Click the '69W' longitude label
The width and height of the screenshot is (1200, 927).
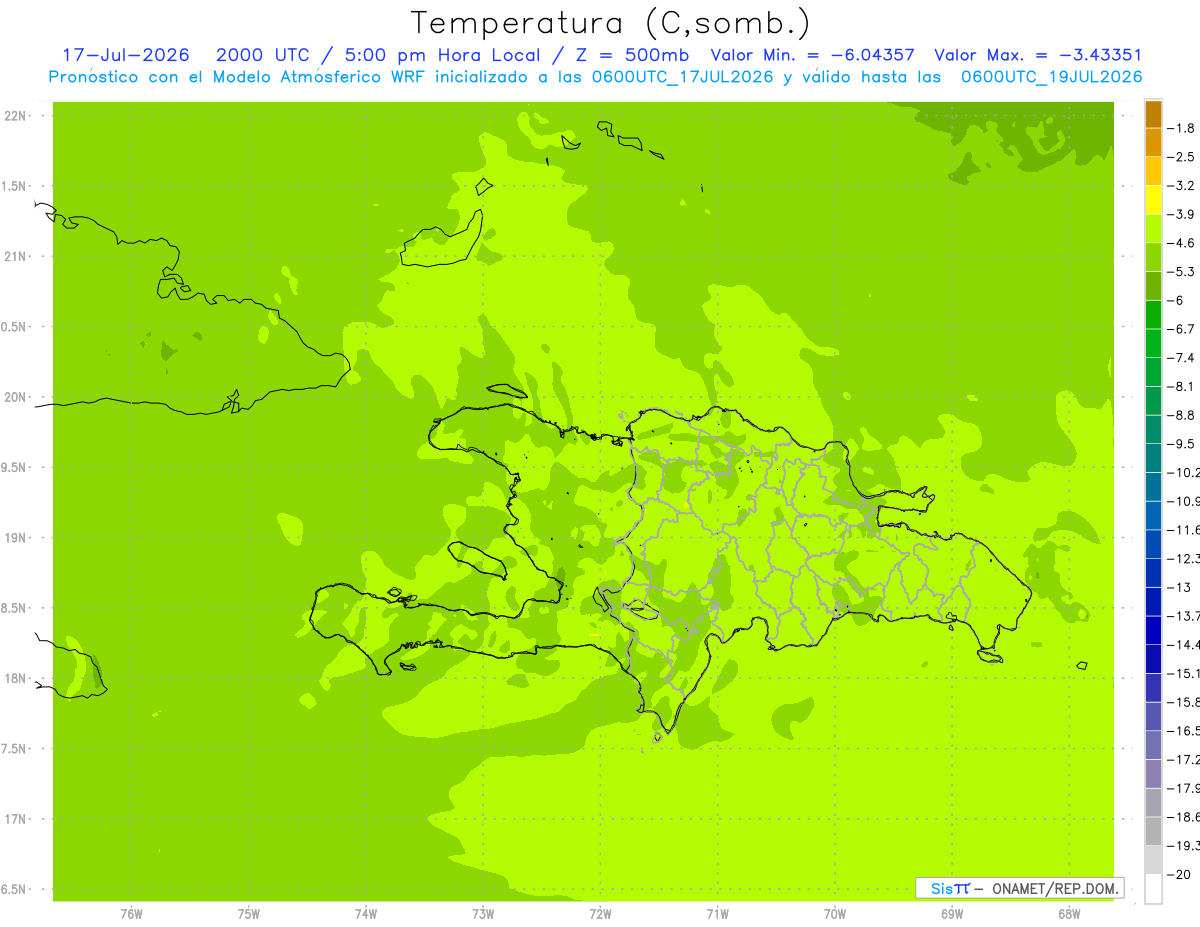point(951,913)
